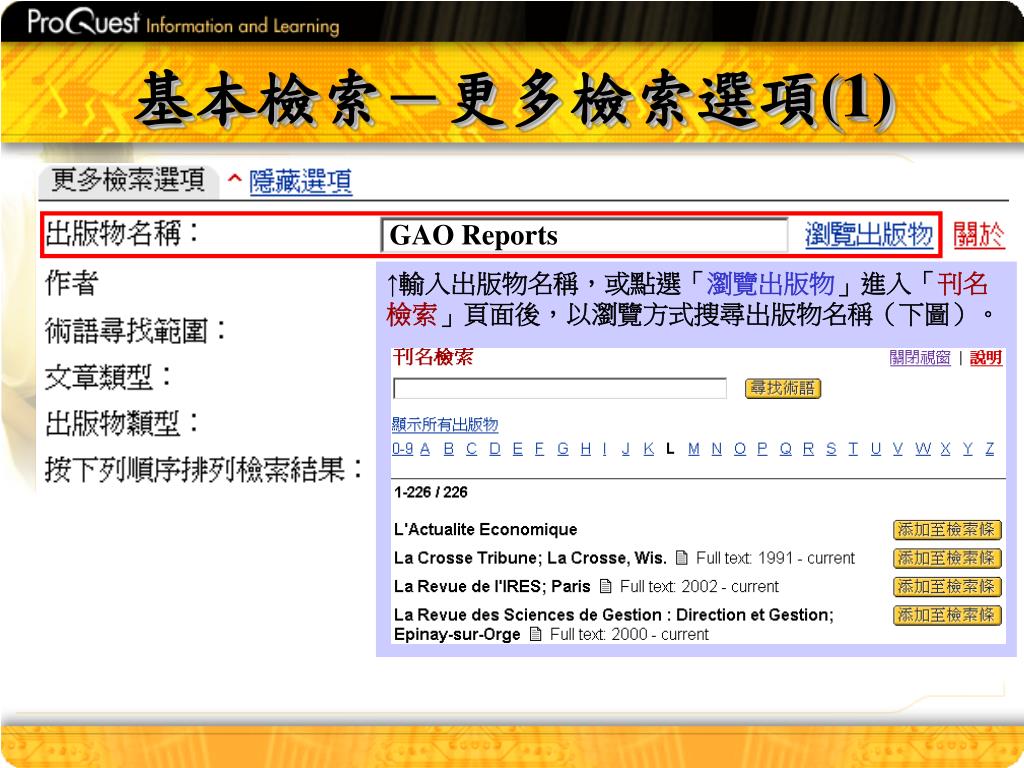This screenshot has height=768, width=1024.
Task: Select letter A in the alphabet index
Action: (425, 449)
